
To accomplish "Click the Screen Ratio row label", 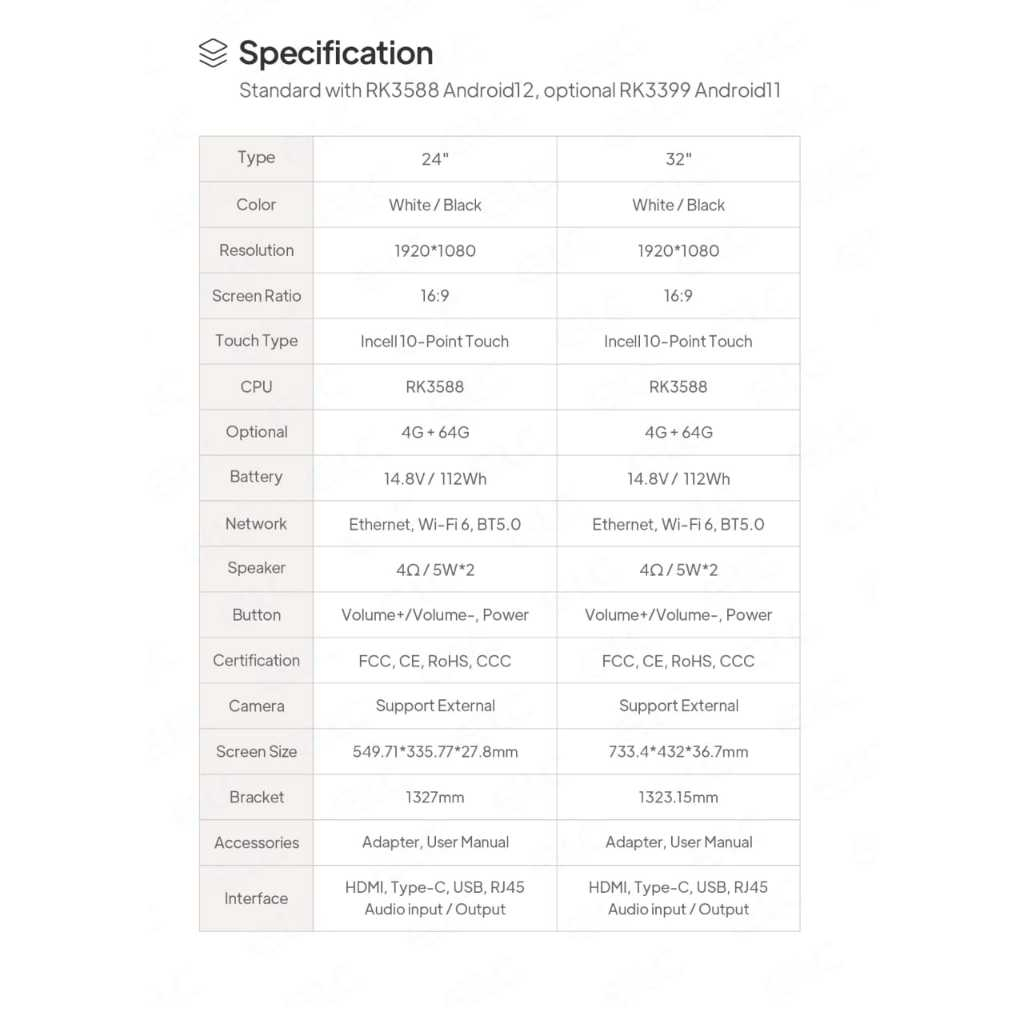I will coord(256,296).
